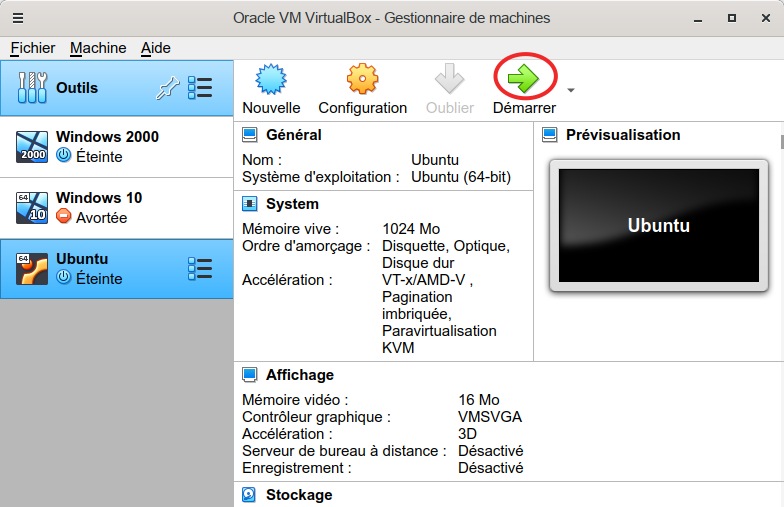Click the Affichage section header
784x507 pixels.
tap(299, 375)
